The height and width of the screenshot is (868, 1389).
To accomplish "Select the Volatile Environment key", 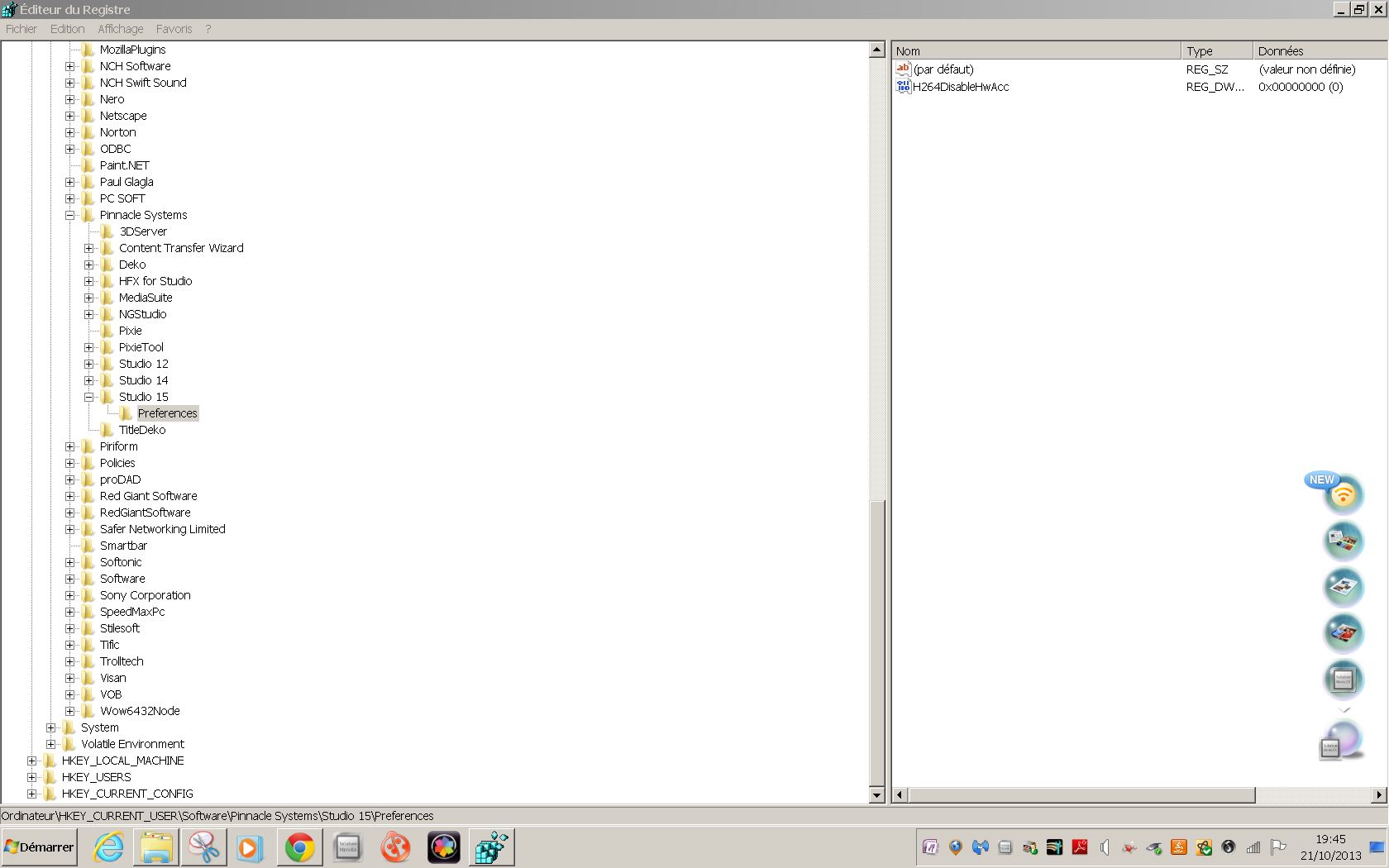I will (132, 744).
